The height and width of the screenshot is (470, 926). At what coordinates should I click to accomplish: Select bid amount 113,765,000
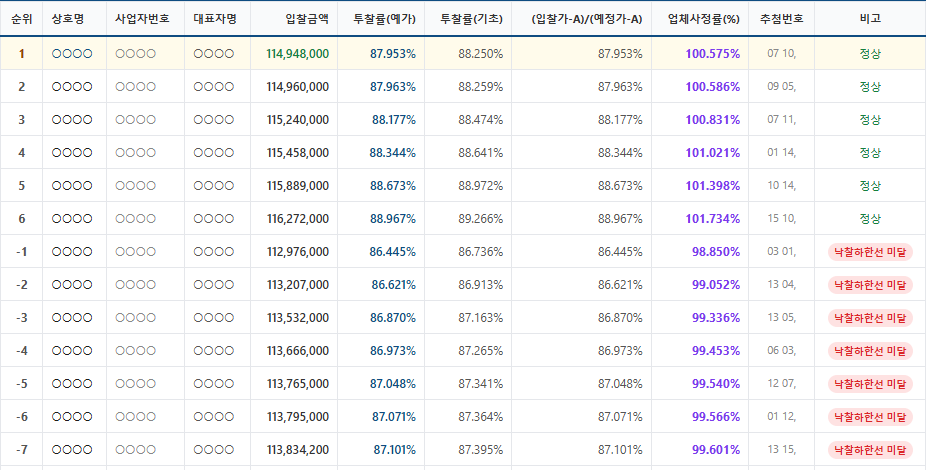(298, 384)
